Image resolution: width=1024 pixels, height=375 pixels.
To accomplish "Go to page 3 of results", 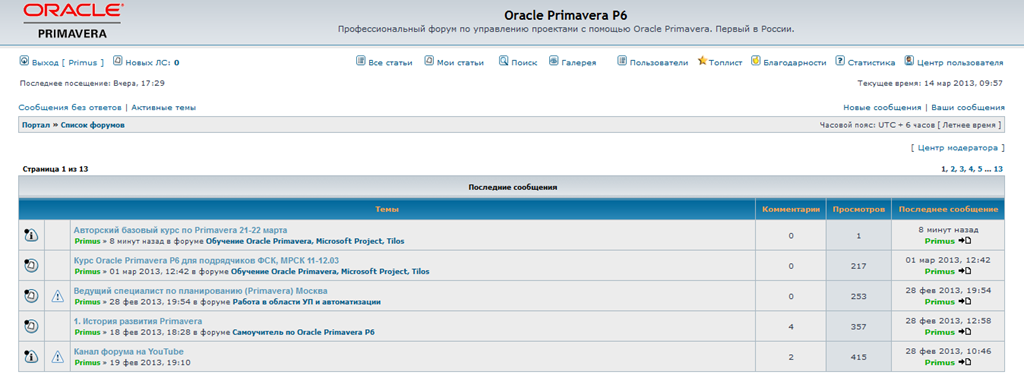I will (x=962, y=169).
